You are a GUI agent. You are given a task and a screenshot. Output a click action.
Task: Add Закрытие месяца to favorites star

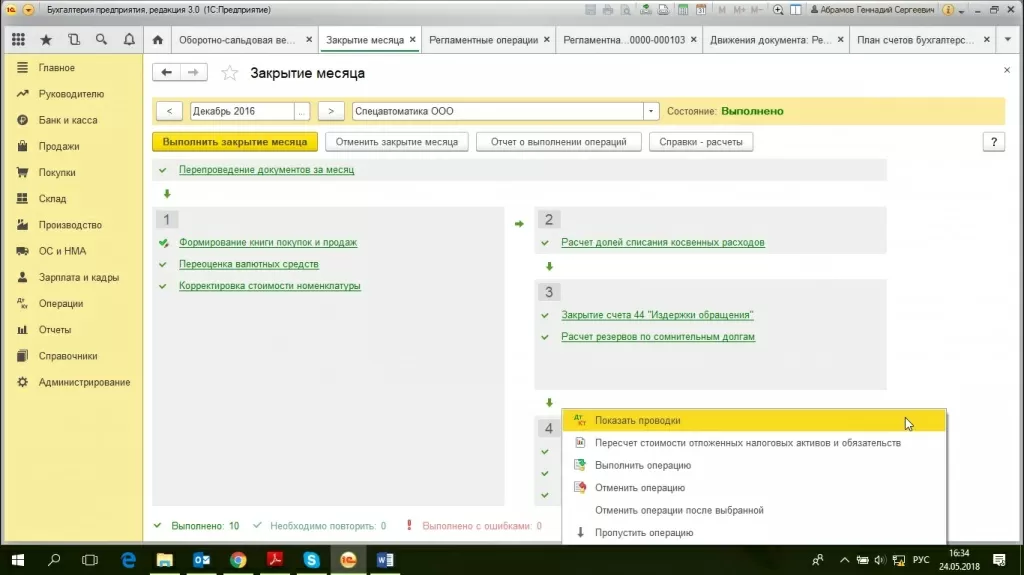pos(230,73)
